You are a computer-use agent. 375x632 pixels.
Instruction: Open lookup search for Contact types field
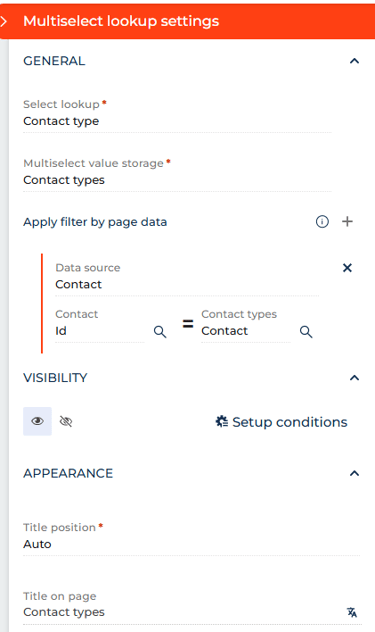click(306, 332)
